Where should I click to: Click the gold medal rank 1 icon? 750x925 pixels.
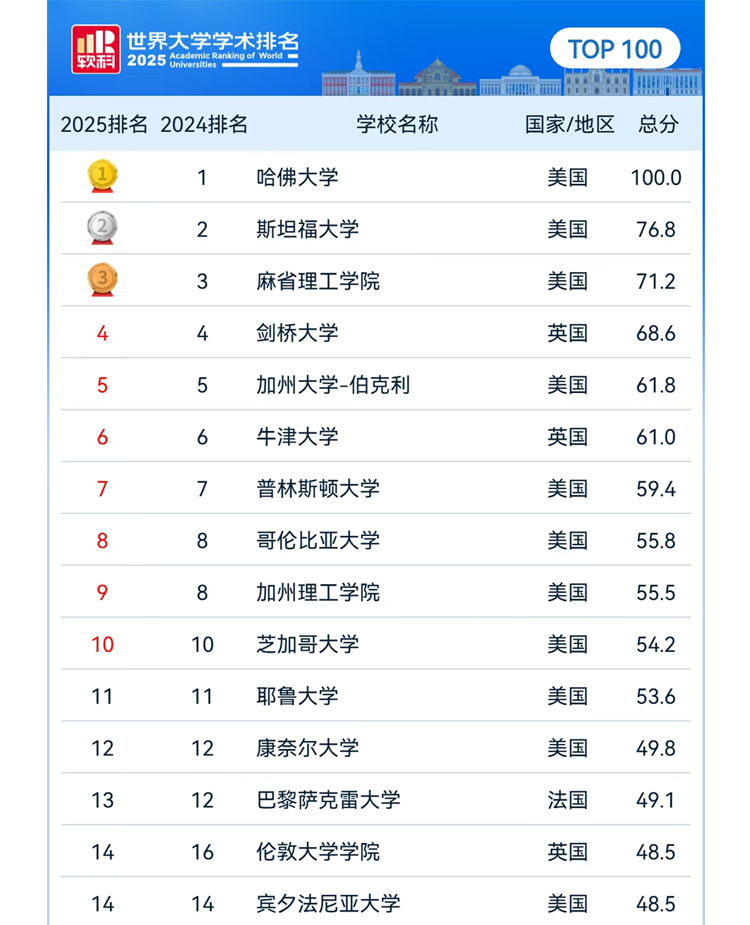coord(102,177)
